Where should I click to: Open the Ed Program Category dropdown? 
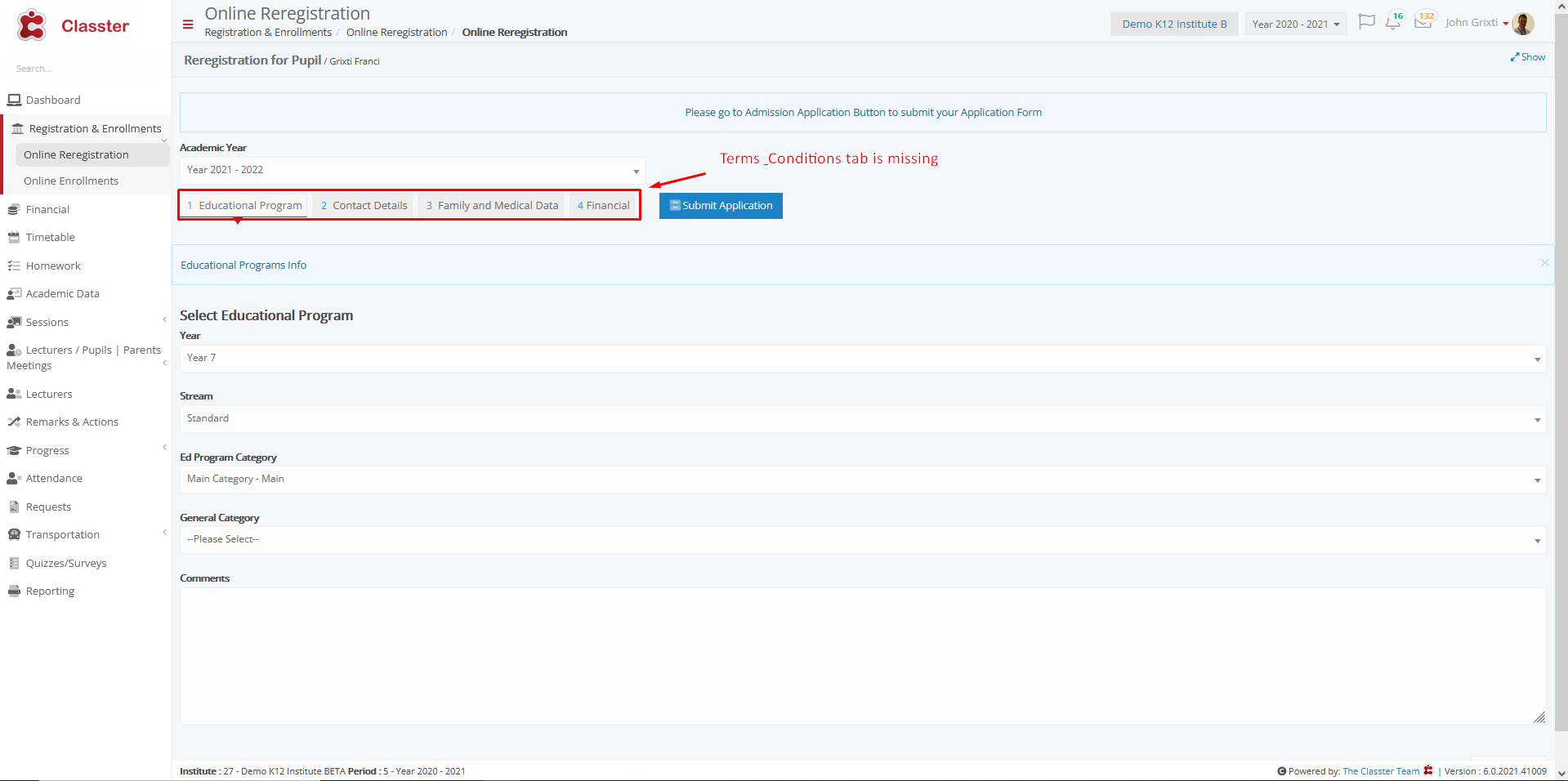(x=863, y=480)
